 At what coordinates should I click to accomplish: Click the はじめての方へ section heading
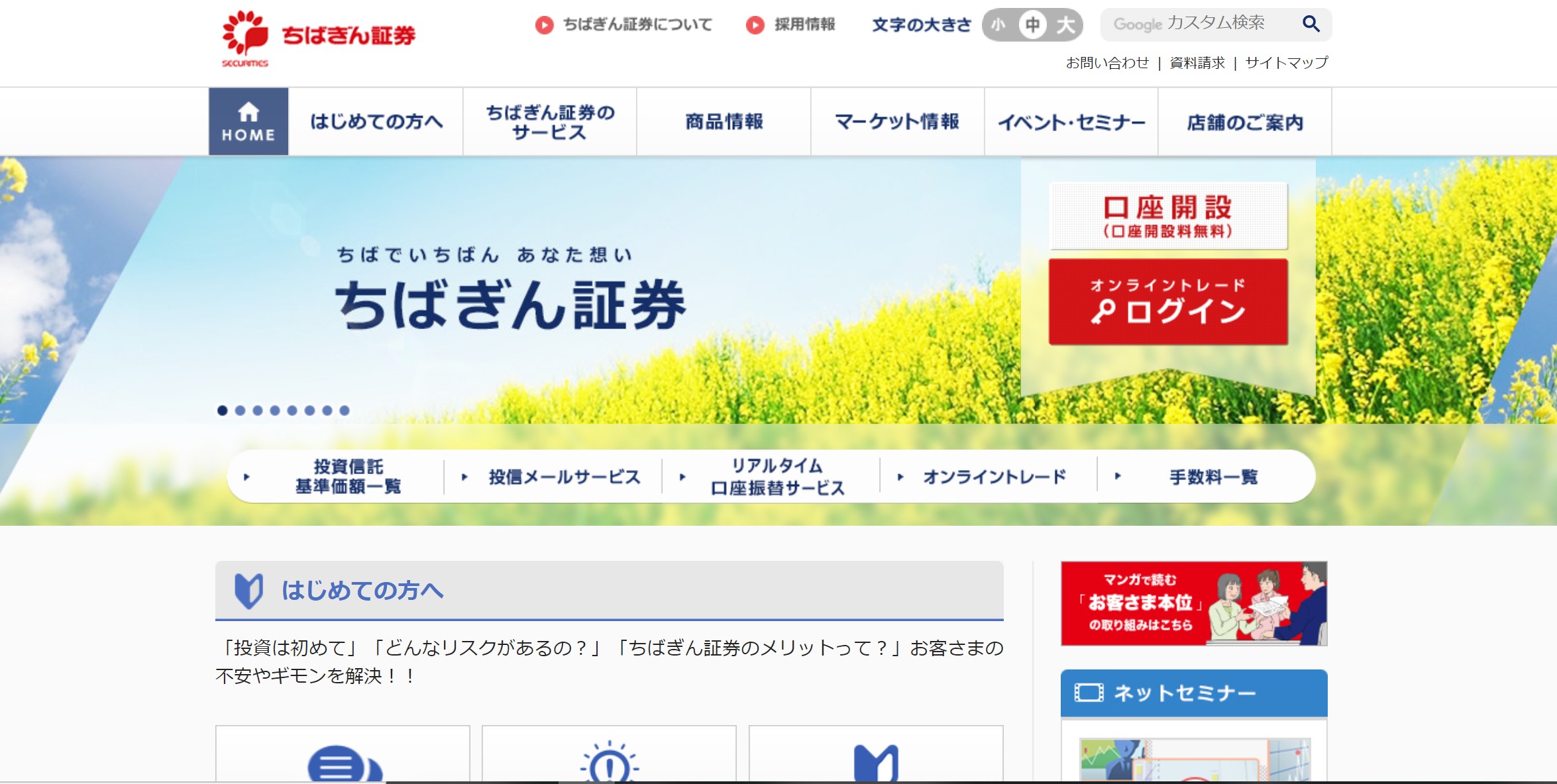click(609, 591)
